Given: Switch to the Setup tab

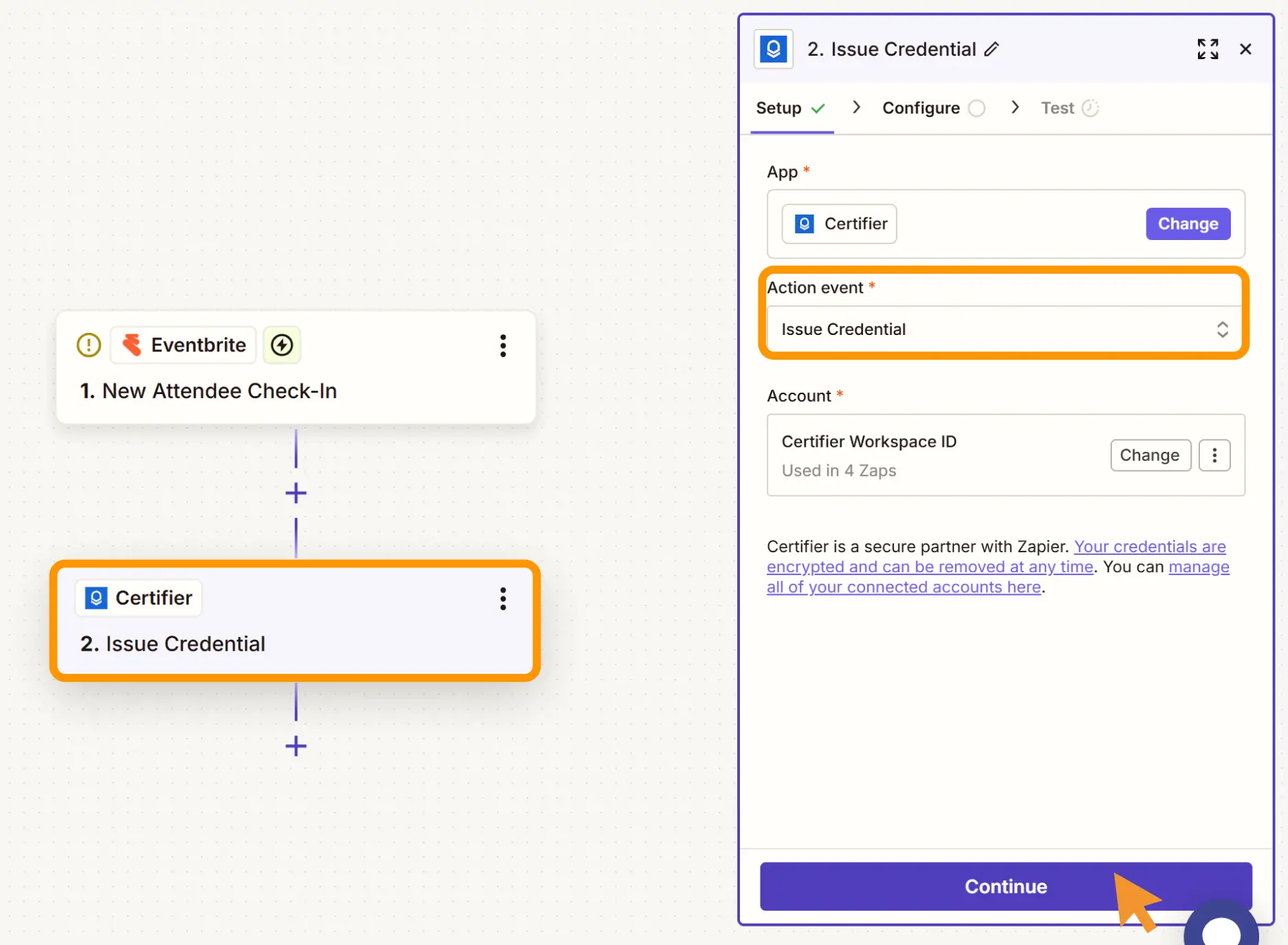Looking at the screenshot, I should [x=791, y=108].
